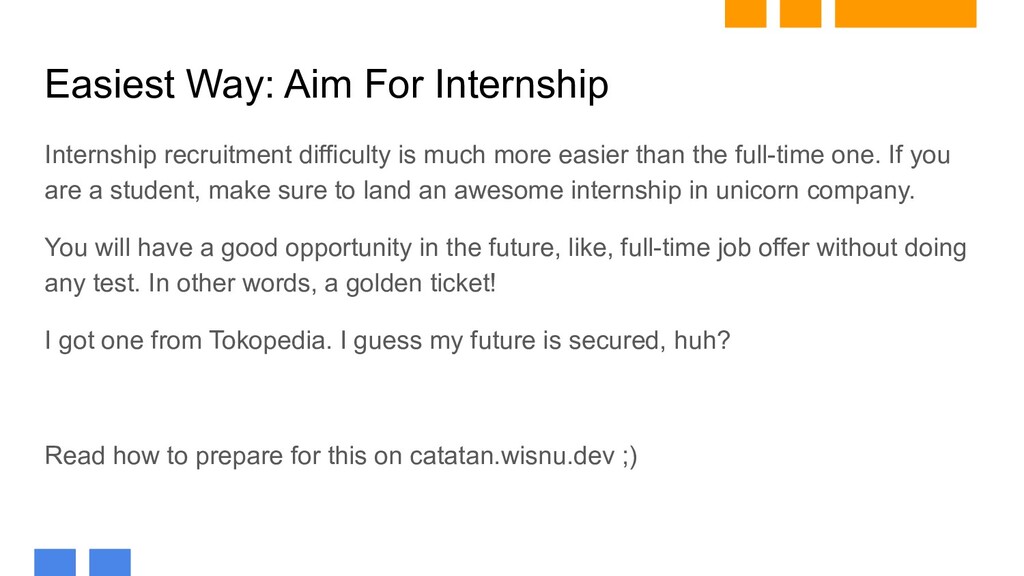1024x576 pixels.
Task: Click the phrase 'golden ticket!'
Action: click(421, 283)
